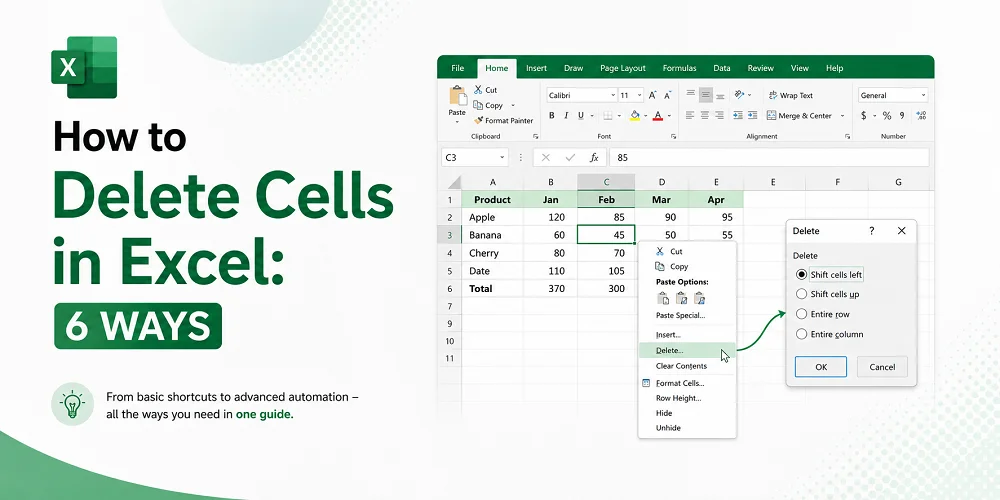The image size is (1000, 500).
Task: Click the Increase Indent icon
Action: coord(753,115)
